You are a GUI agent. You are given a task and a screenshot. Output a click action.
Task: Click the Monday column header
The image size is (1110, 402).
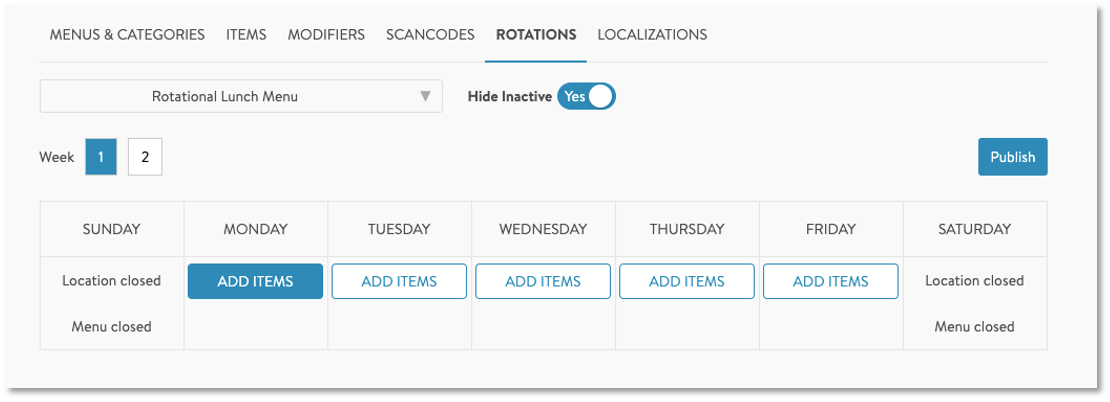coord(255,229)
